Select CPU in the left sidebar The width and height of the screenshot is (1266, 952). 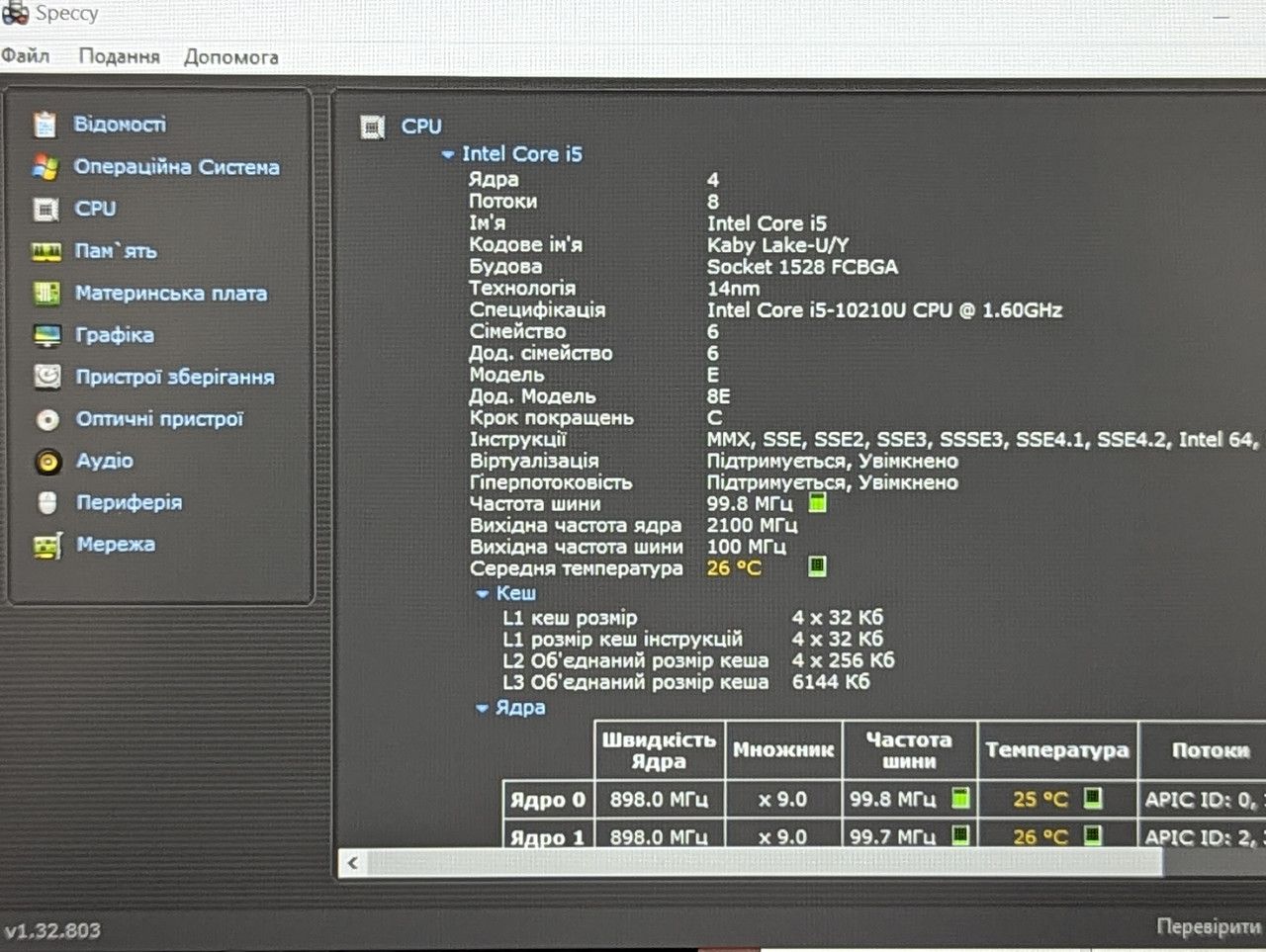coord(95,209)
